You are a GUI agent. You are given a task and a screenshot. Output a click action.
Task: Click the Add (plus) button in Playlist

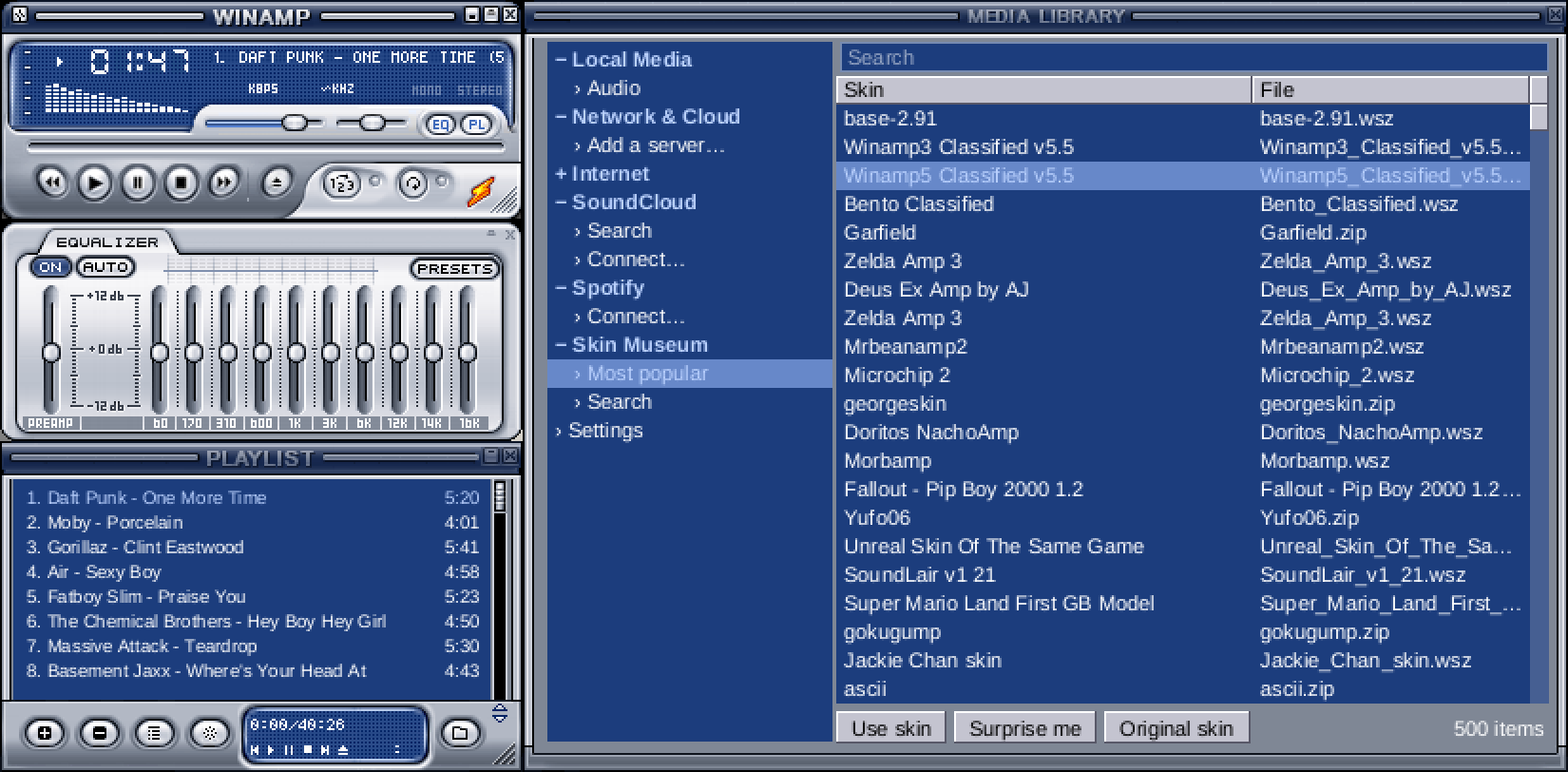click(45, 732)
